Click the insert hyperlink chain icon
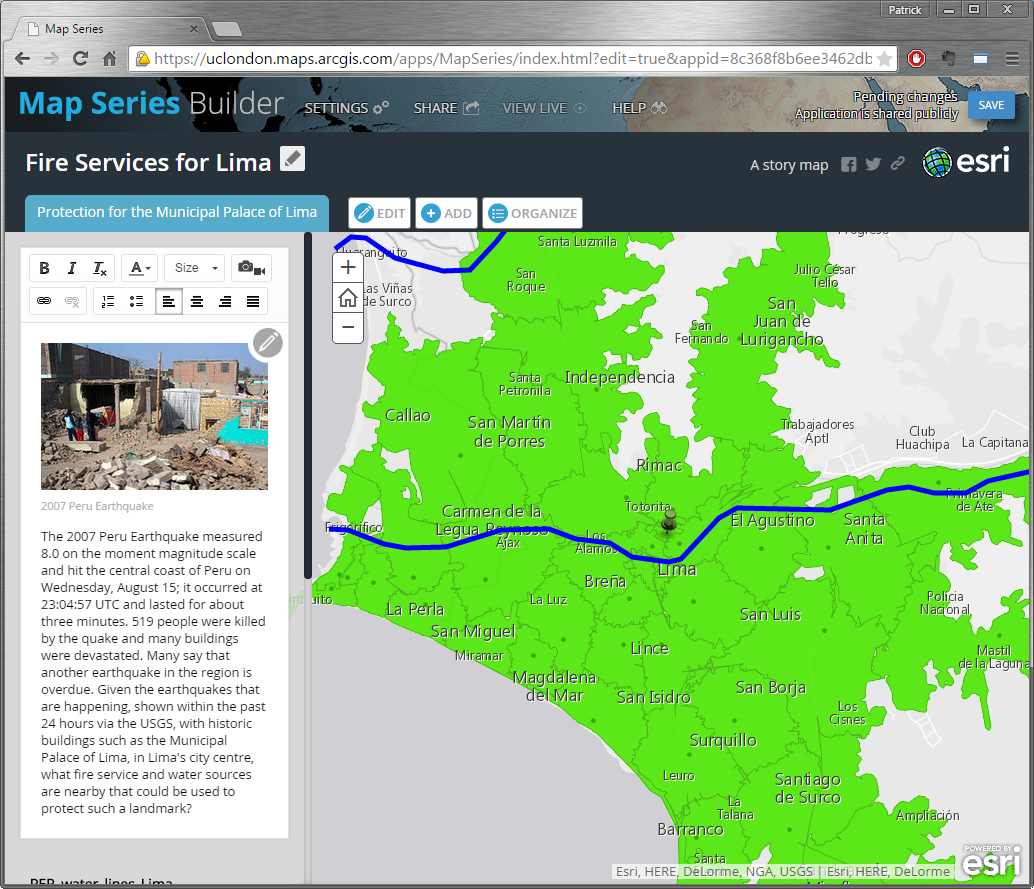The width and height of the screenshot is (1034, 889). tap(44, 300)
